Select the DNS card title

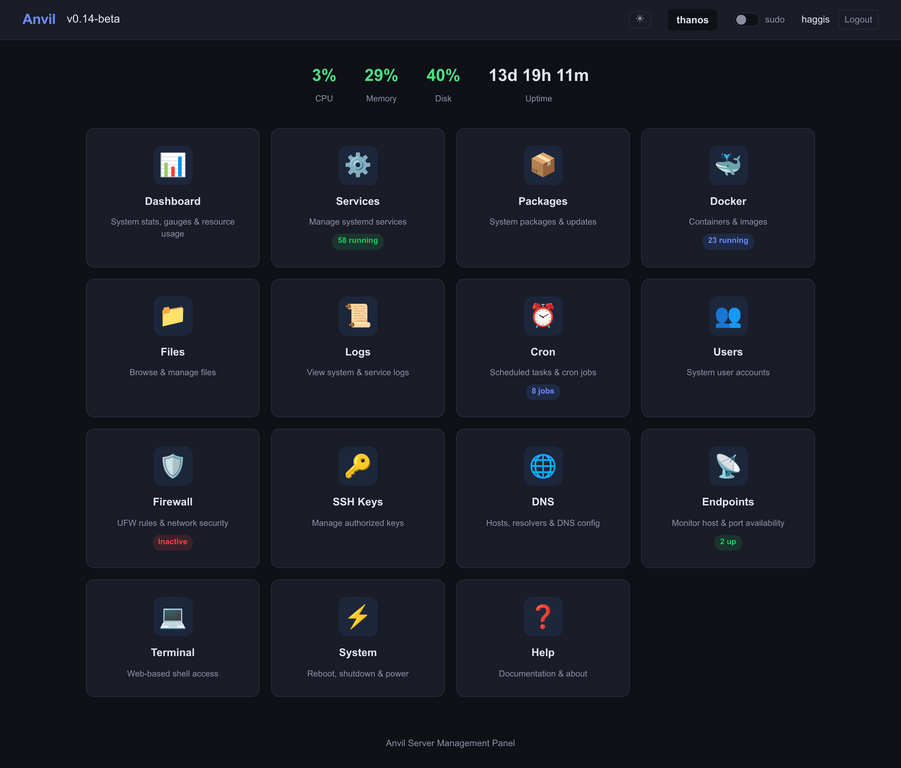tap(542, 502)
